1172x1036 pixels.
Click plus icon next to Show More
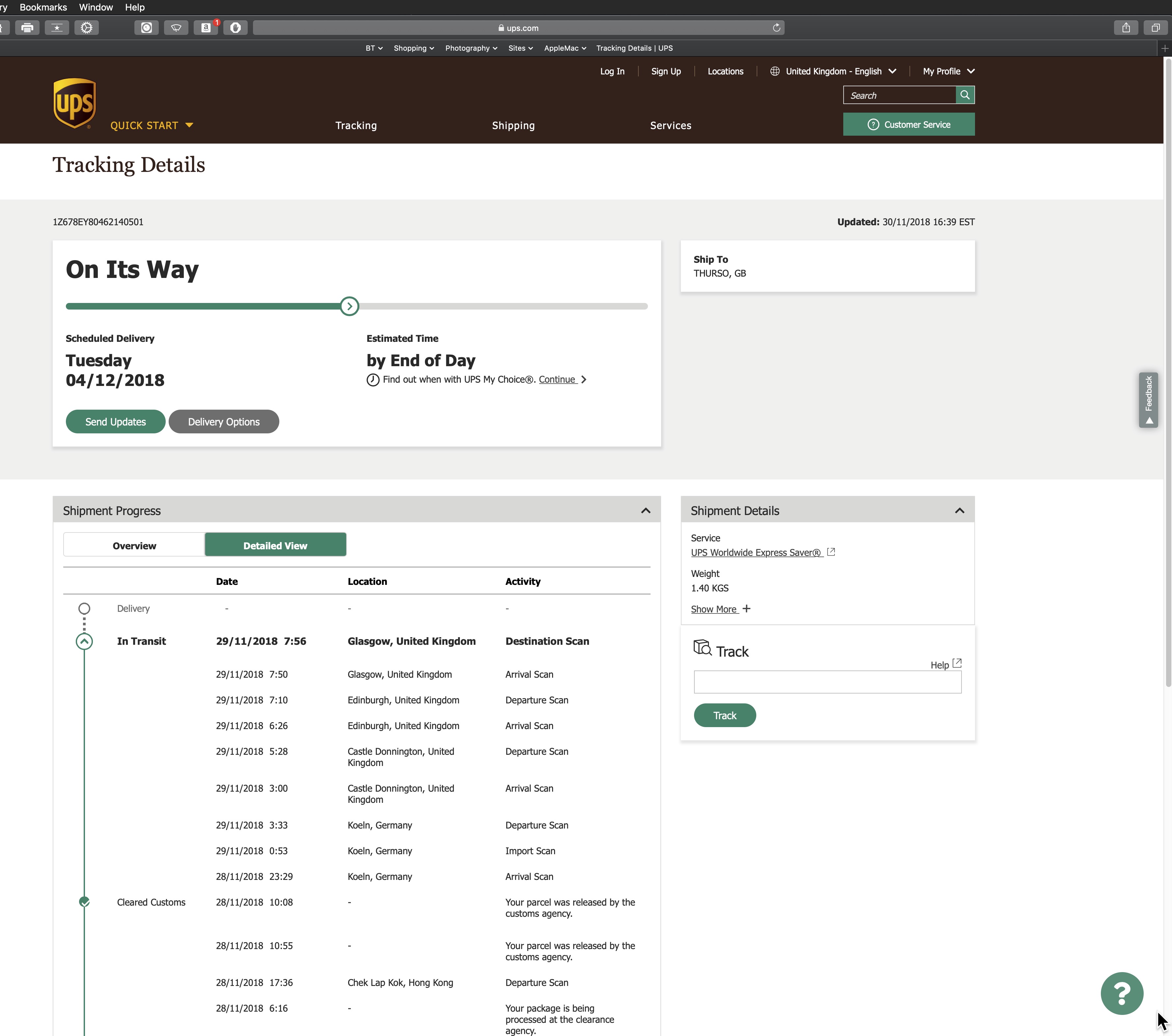tap(746, 608)
